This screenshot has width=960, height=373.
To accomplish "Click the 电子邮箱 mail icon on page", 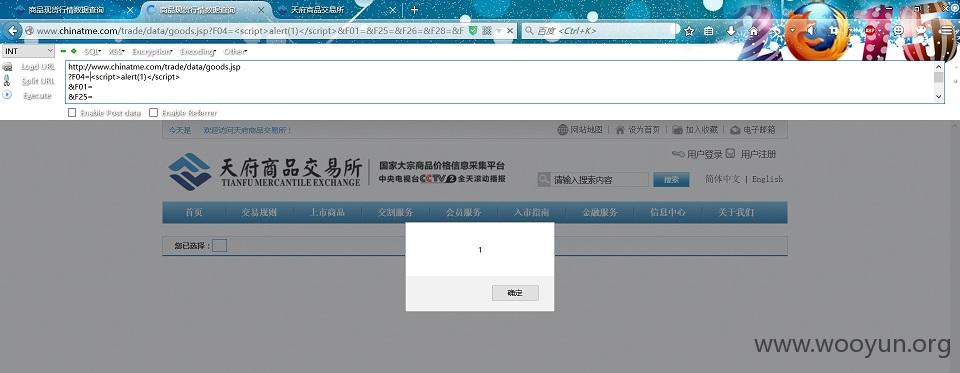I will 735,130.
